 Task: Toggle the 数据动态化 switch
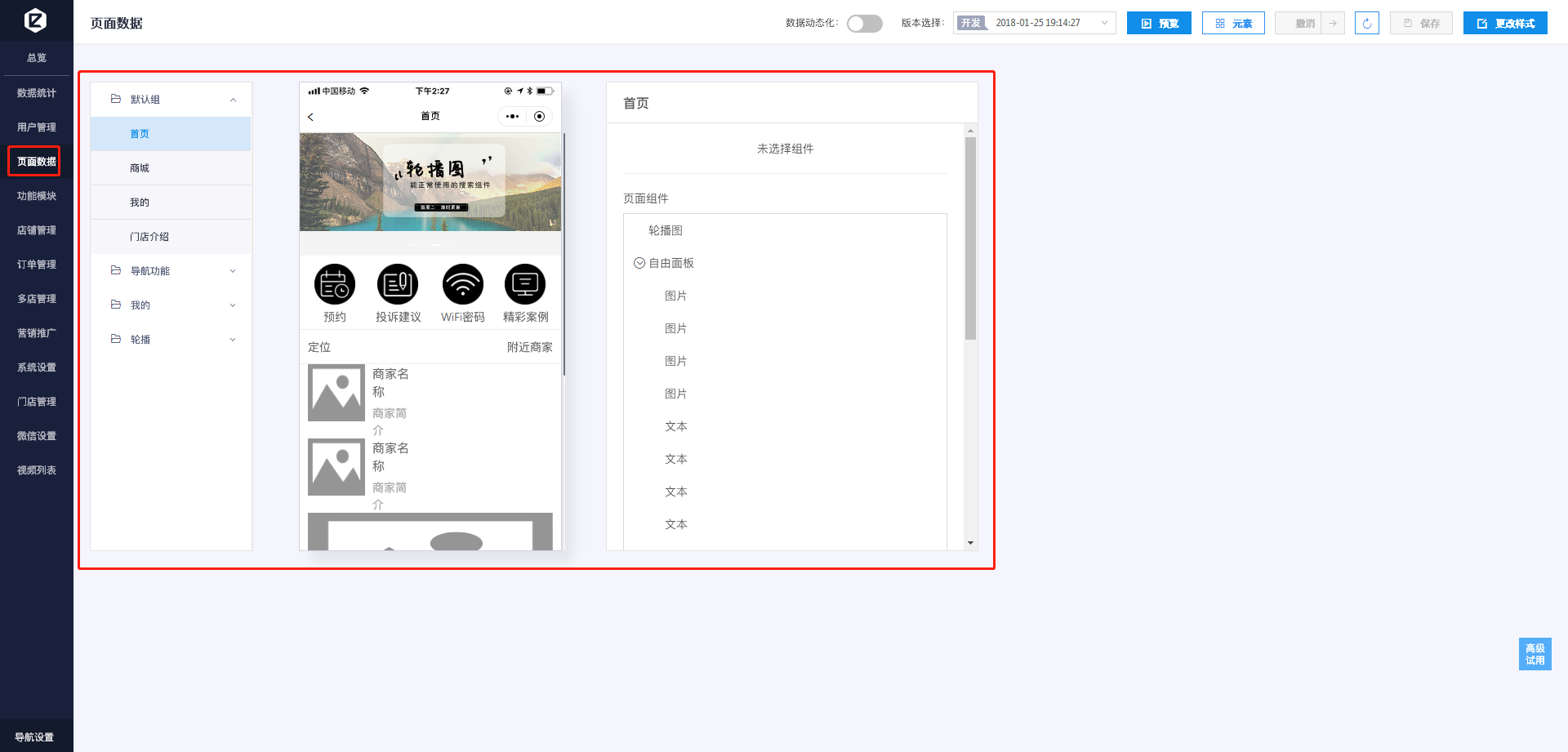(864, 24)
